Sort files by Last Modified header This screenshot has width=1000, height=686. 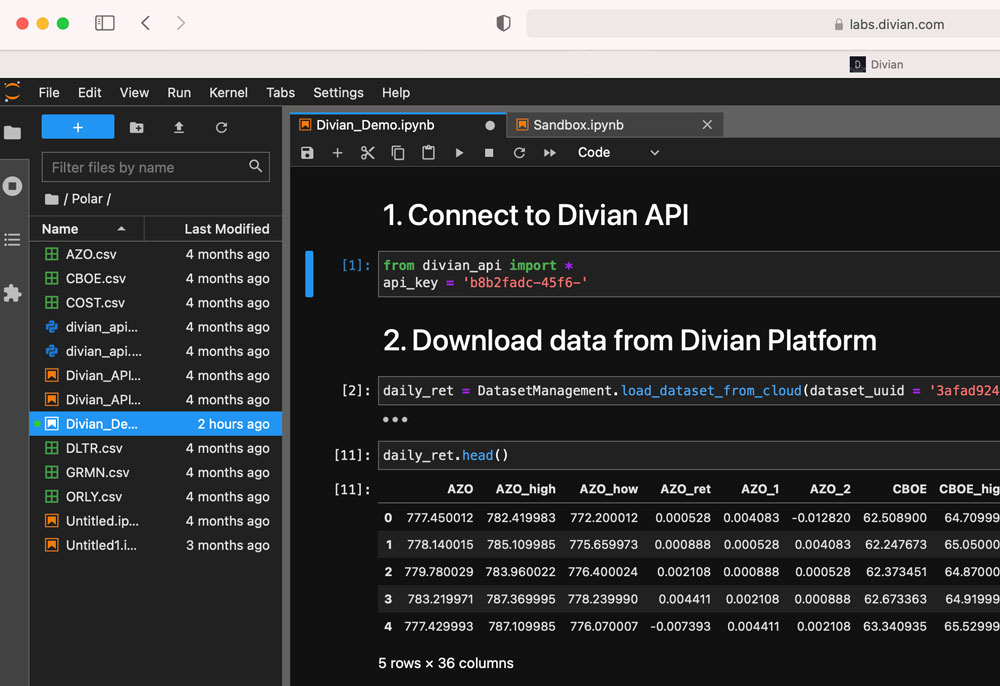[214, 229]
